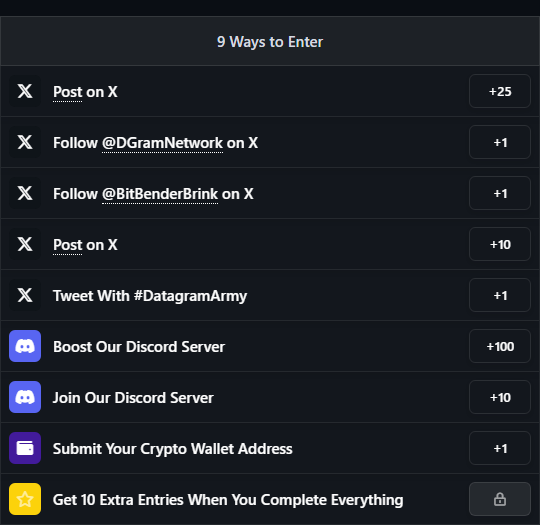
Task: Open the @BitBenderBrink link
Action: 160,194
